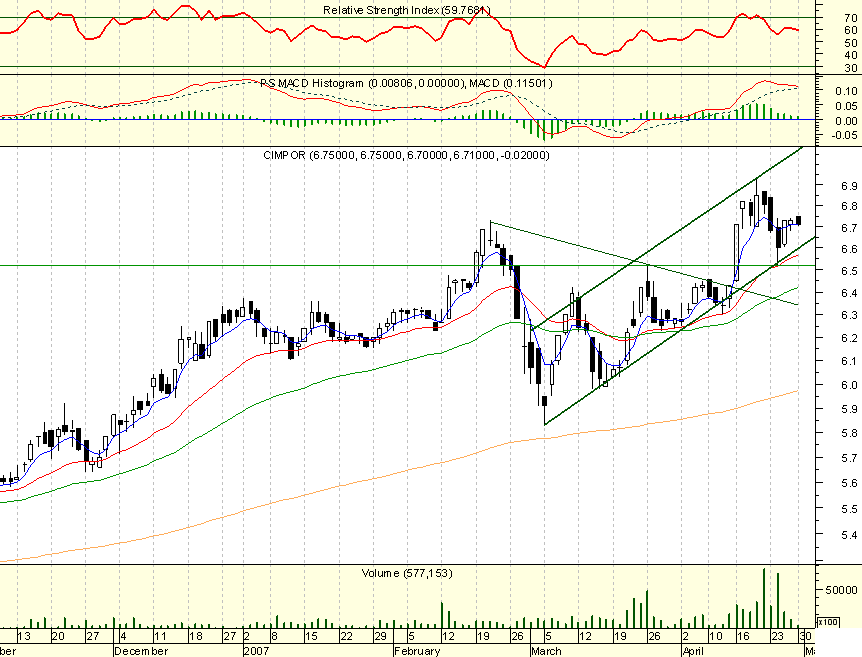Click the 18 date label
The height and width of the screenshot is (657, 862).
click(195, 637)
